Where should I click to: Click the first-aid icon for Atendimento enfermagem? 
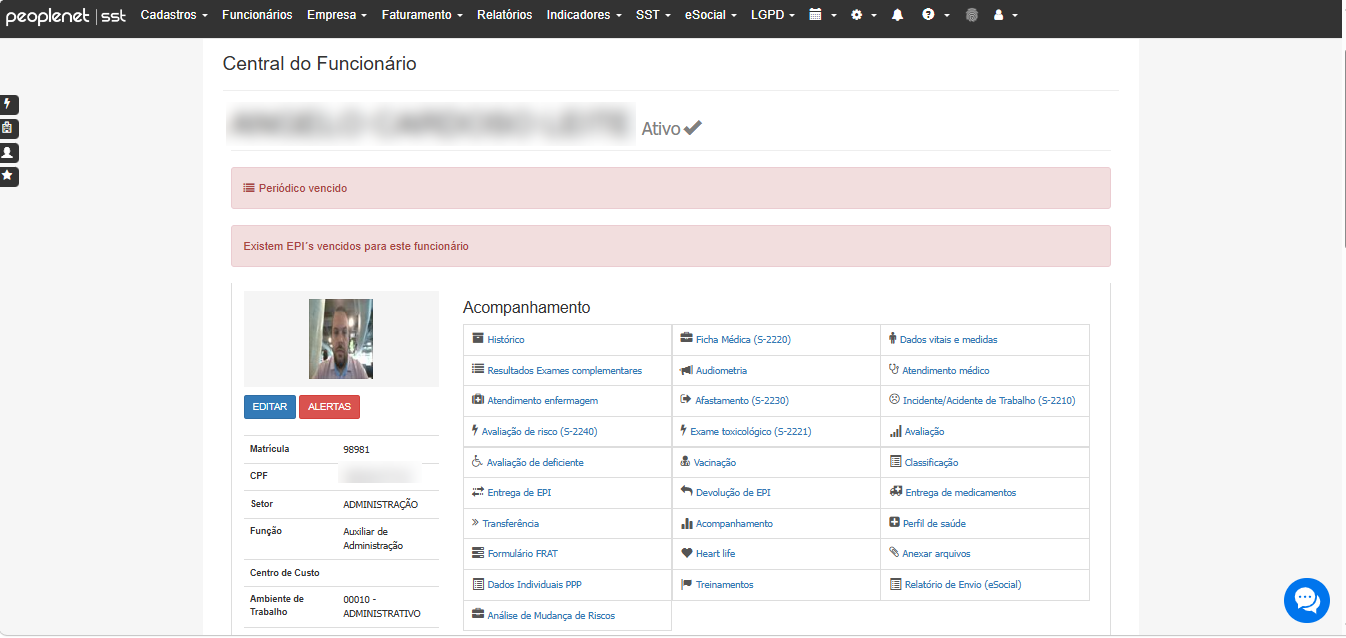(x=478, y=400)
